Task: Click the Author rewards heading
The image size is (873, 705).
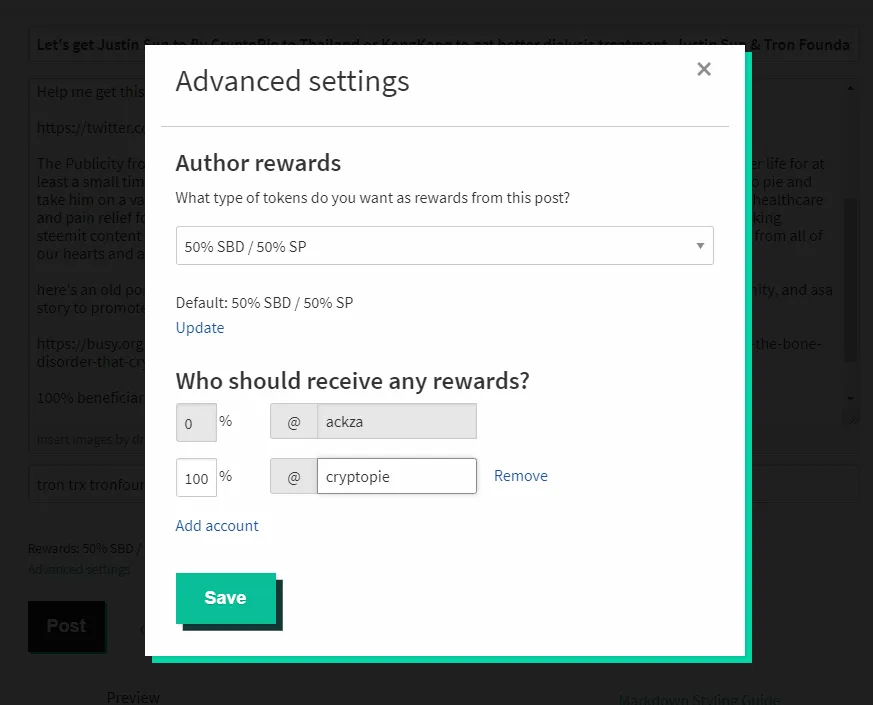Action: pos(258,163)
